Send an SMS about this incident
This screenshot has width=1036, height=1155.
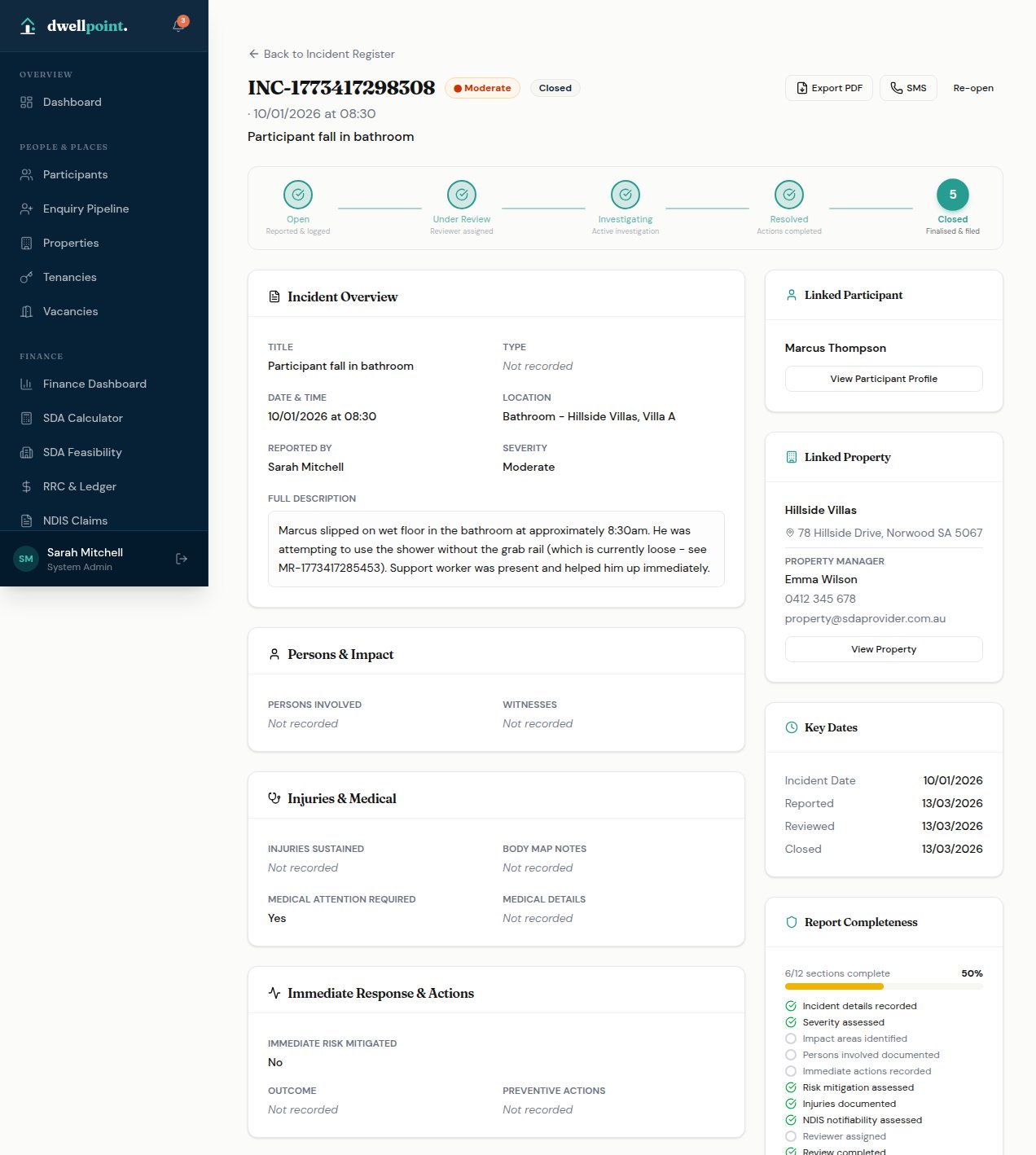[x=908, y=88]
